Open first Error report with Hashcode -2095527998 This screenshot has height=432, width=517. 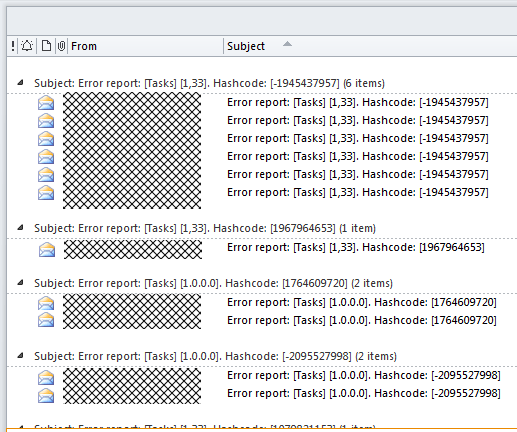[x=364, y=375]
